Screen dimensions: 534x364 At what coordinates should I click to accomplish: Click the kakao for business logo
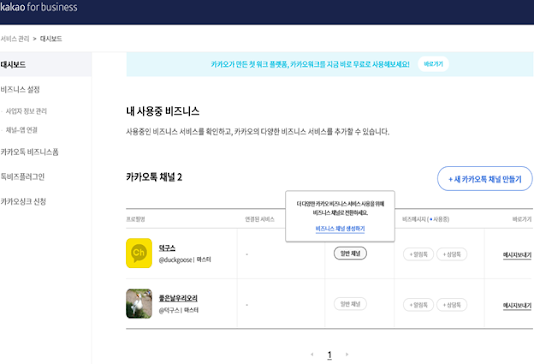click(x=38, y=7)
